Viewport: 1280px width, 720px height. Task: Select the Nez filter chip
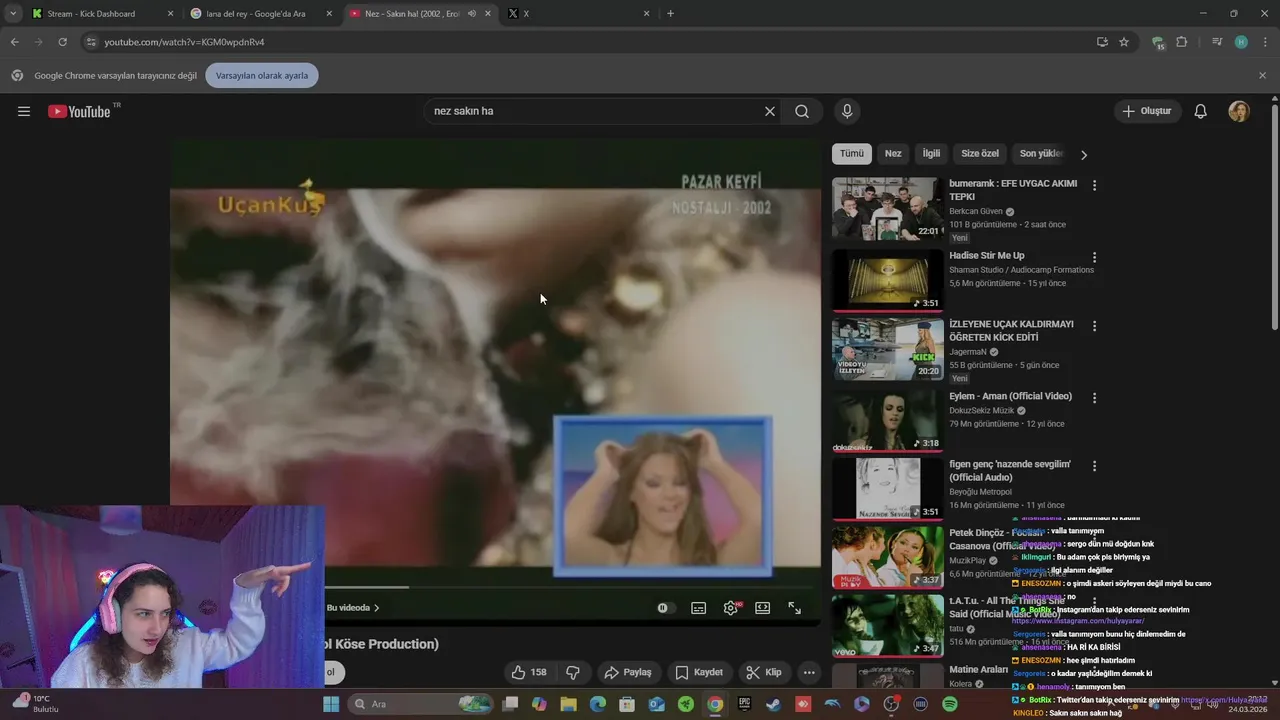pos(893,154)
